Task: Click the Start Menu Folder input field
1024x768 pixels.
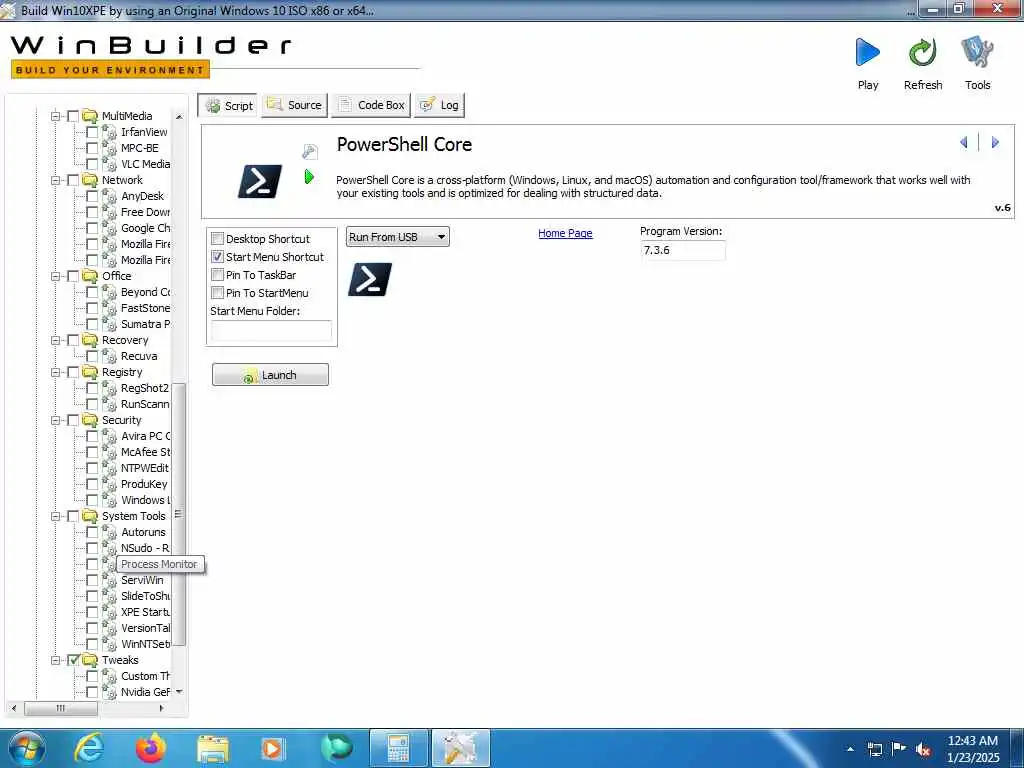Action: click(x=271, y=330)
